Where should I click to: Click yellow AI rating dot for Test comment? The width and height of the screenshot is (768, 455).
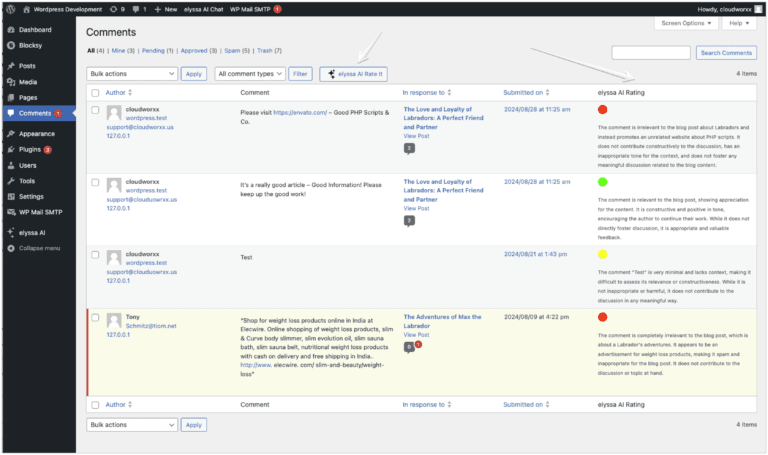[602, 254]
